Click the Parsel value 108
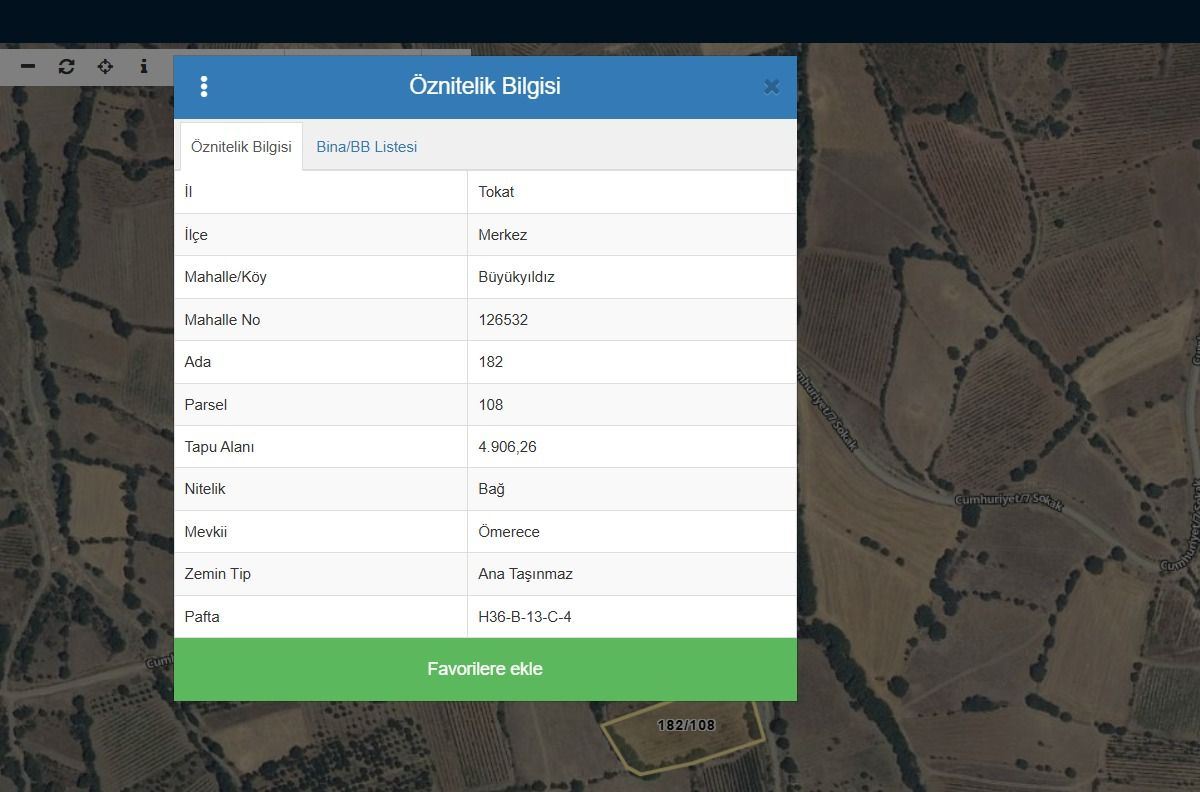1200x792 pixels. (490, 405)
